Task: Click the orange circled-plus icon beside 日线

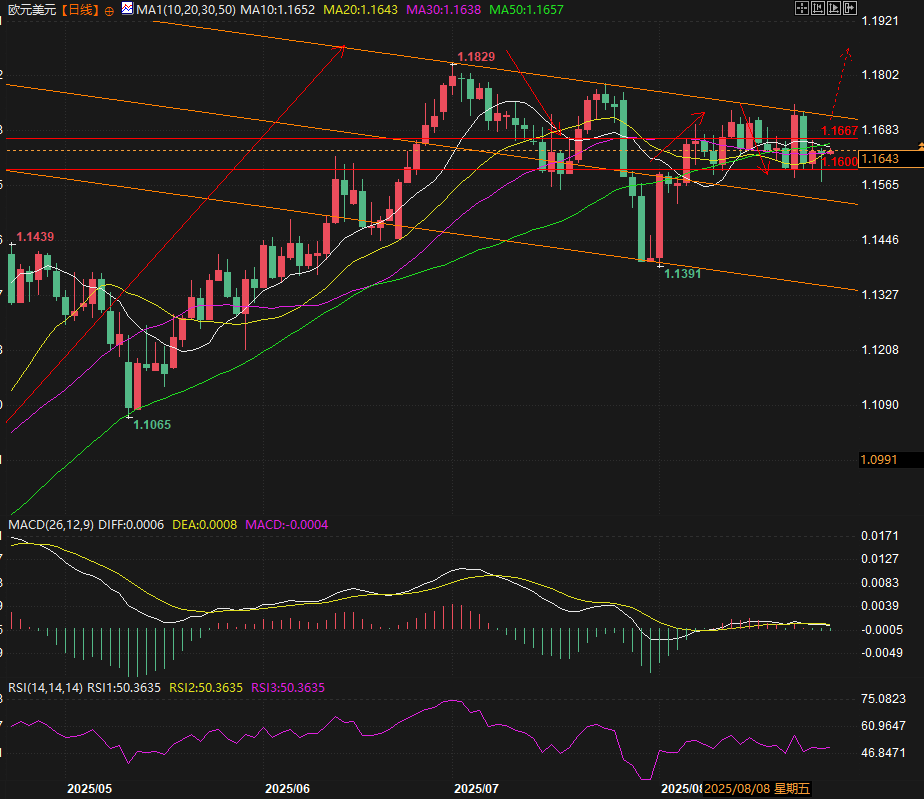Action: (109, 11)
